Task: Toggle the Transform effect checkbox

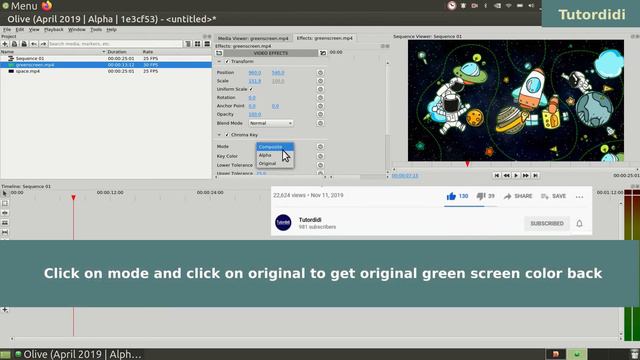Action: pyautogui.click(x=227, y=62)
